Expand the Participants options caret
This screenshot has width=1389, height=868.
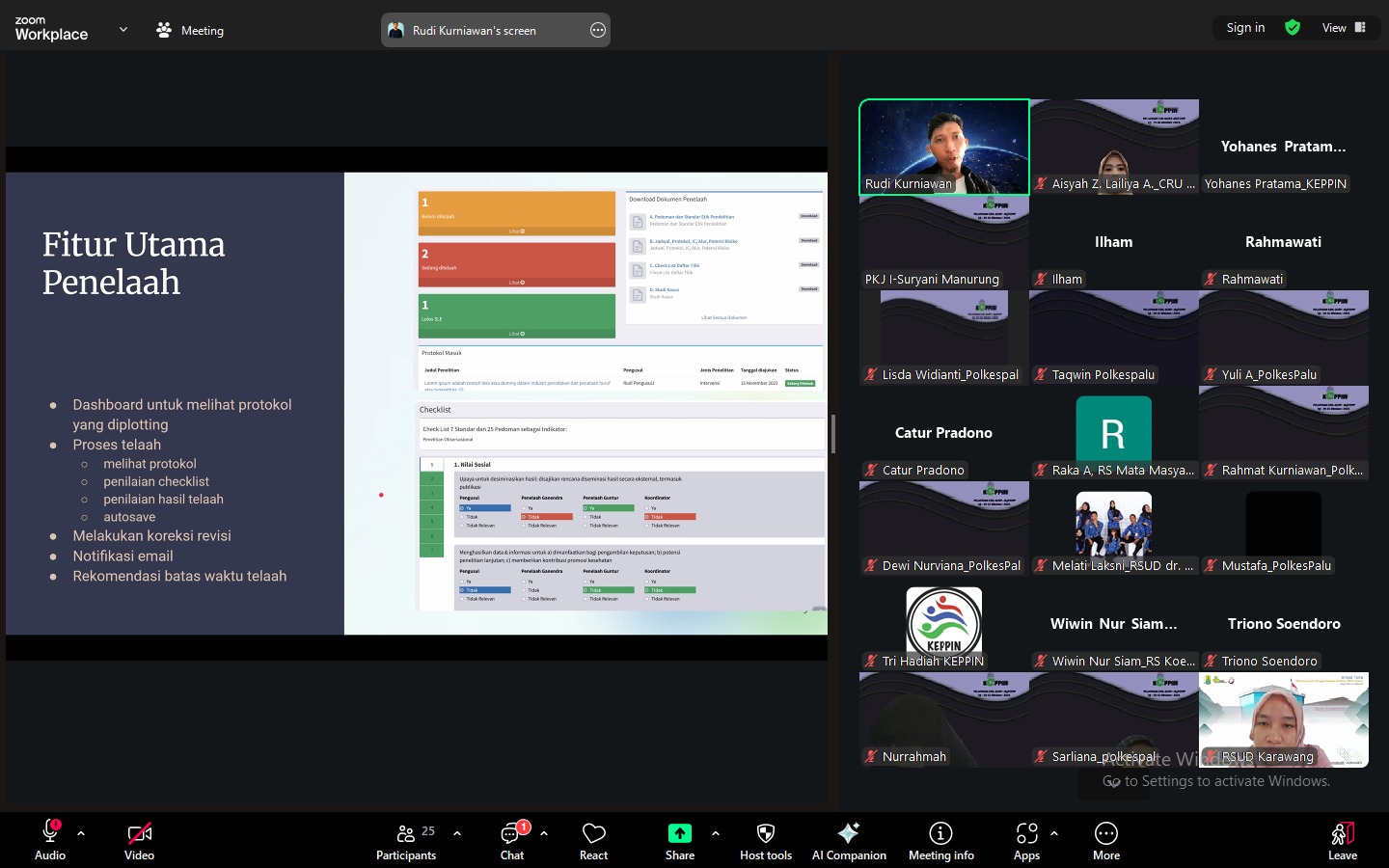pyautogui.click(x=457, y=833)
